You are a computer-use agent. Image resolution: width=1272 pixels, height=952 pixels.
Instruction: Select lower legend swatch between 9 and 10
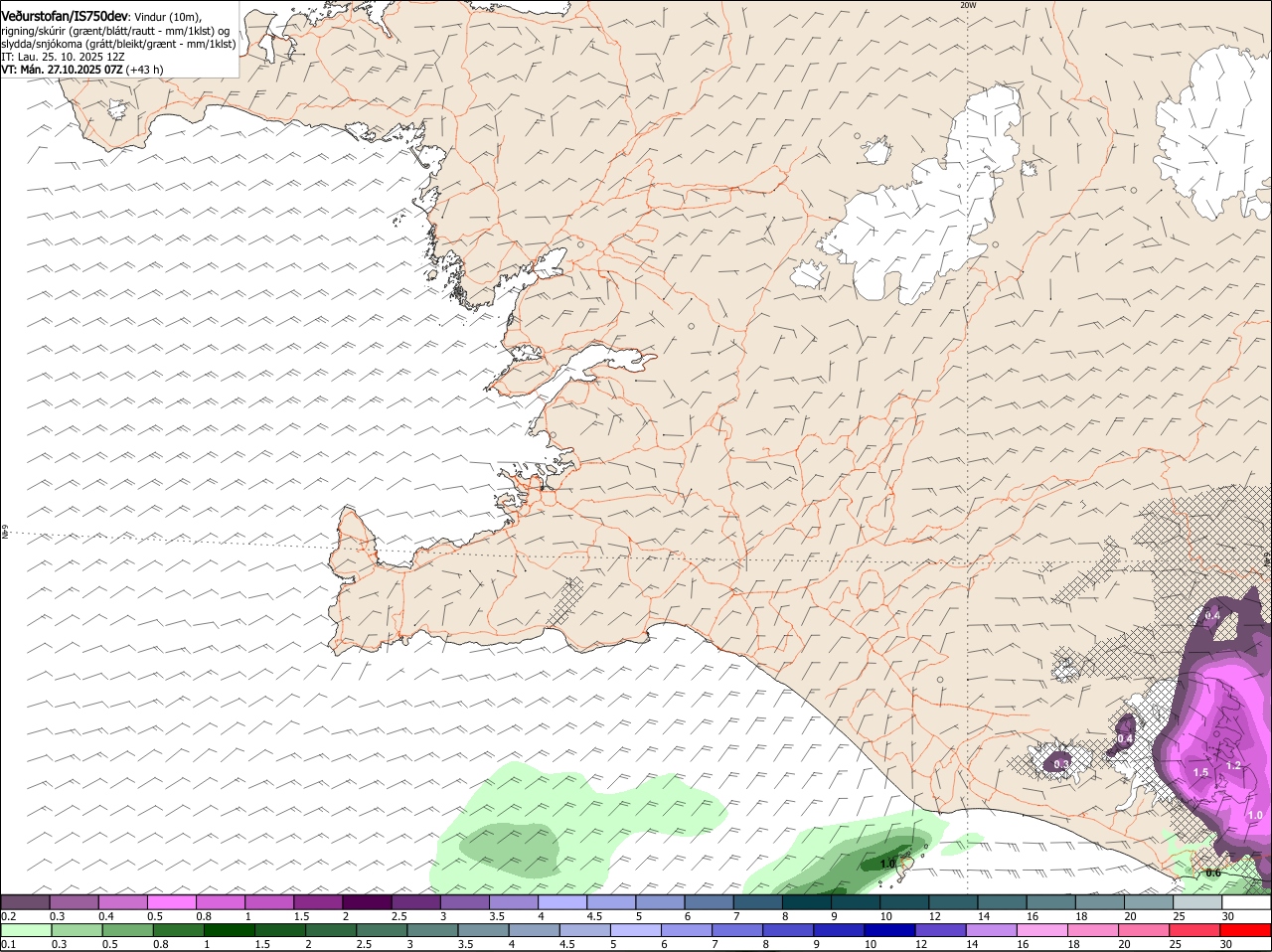click(x=837, y=930)
